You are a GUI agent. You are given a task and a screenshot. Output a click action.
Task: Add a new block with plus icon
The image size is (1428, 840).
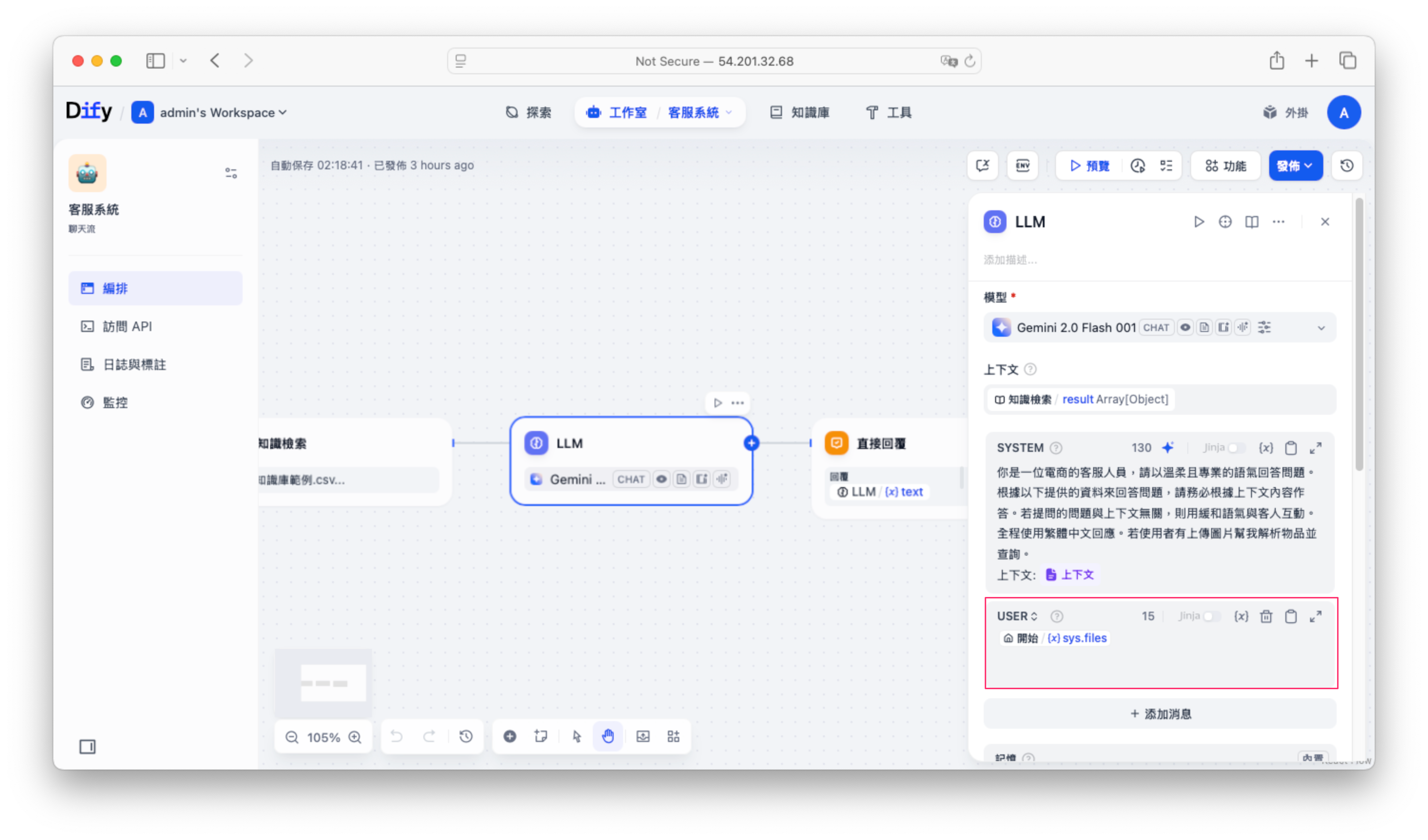tap(509, 736)
